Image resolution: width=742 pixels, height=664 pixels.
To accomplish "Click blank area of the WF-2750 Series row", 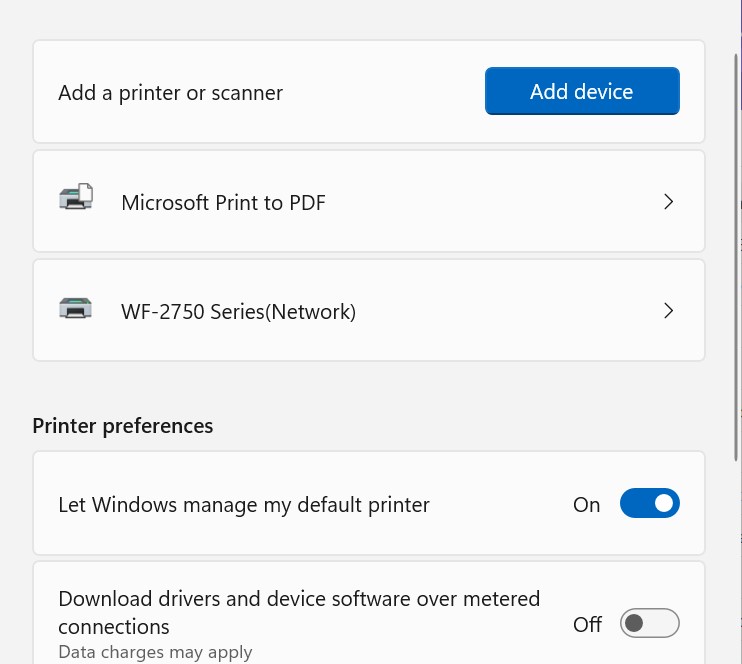I will [x=500, y=312].
